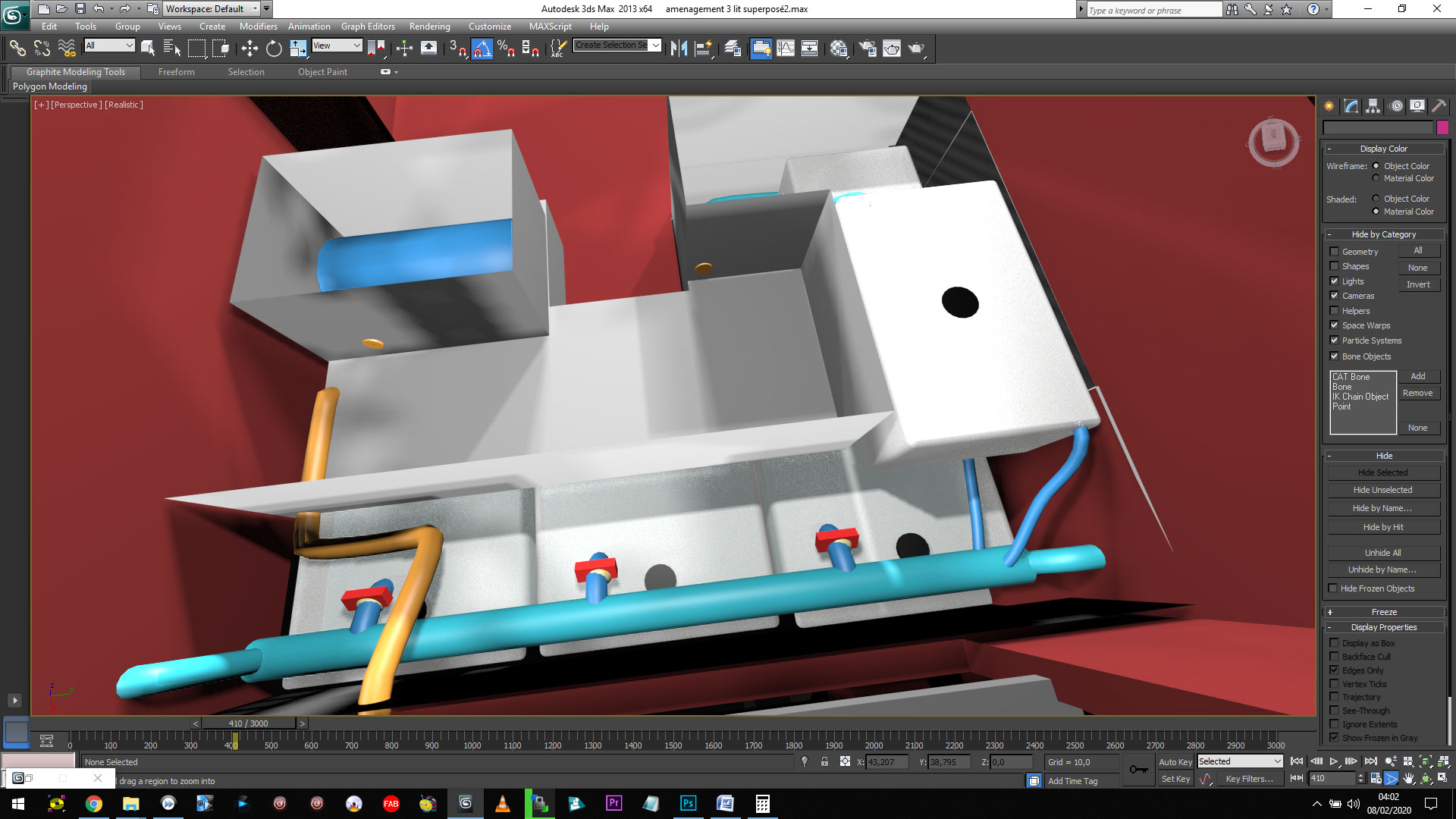The width and height of the screenshot is (1456, 819).
Task: Click the Render Production teapot icon
Action: coord(916,49)
